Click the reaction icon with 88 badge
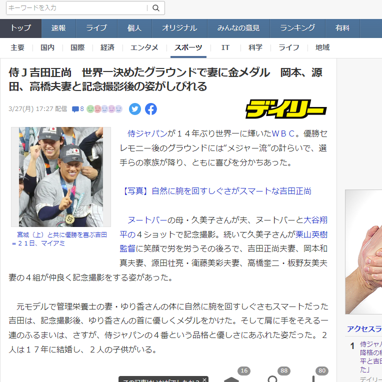 (273, 379)
